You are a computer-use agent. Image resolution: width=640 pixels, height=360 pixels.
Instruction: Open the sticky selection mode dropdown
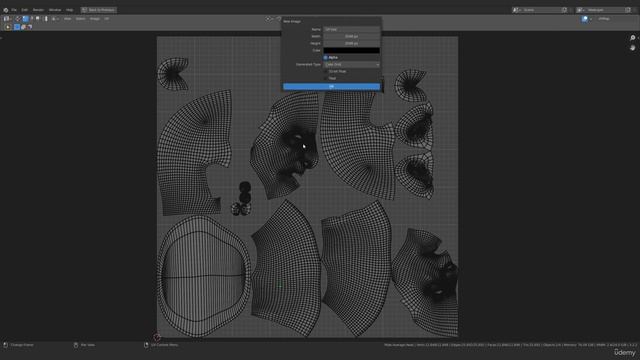click(56, 19)
